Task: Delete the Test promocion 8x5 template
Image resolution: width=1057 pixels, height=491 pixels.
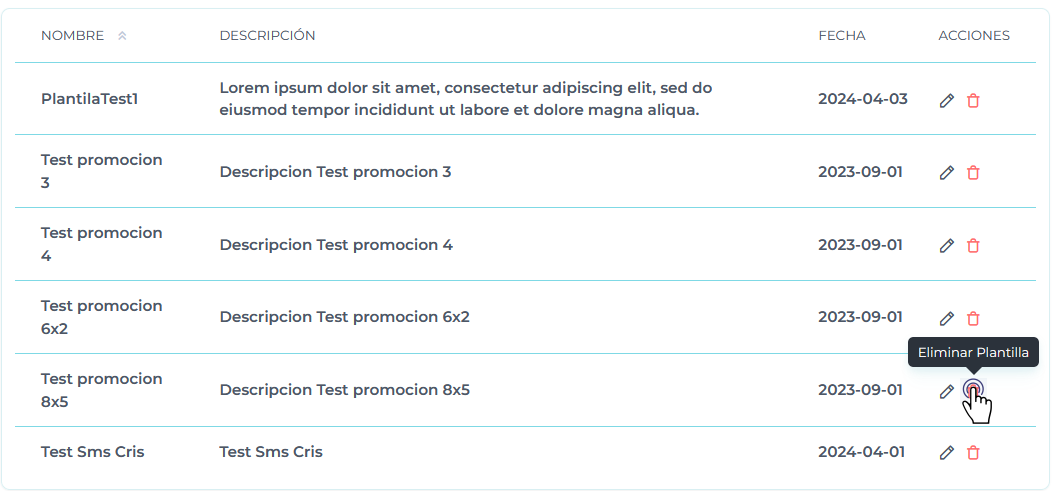Action: [973, 390]
